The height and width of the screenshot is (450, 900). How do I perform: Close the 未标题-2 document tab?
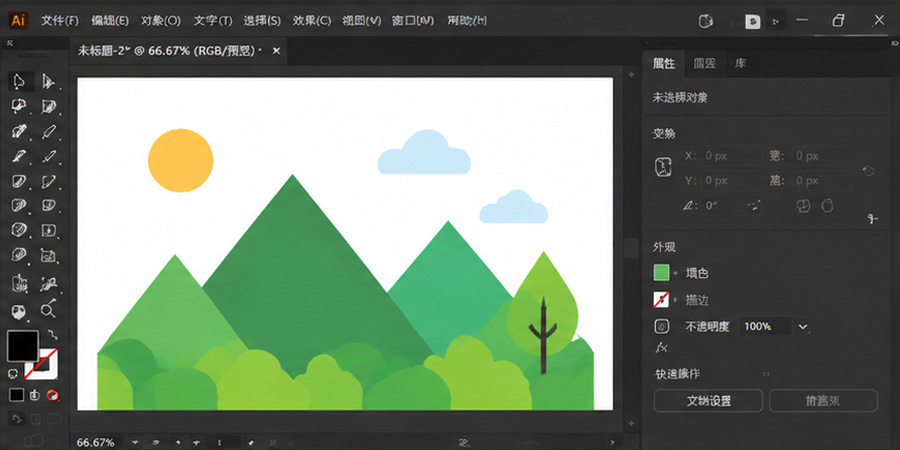click(276, 51)
